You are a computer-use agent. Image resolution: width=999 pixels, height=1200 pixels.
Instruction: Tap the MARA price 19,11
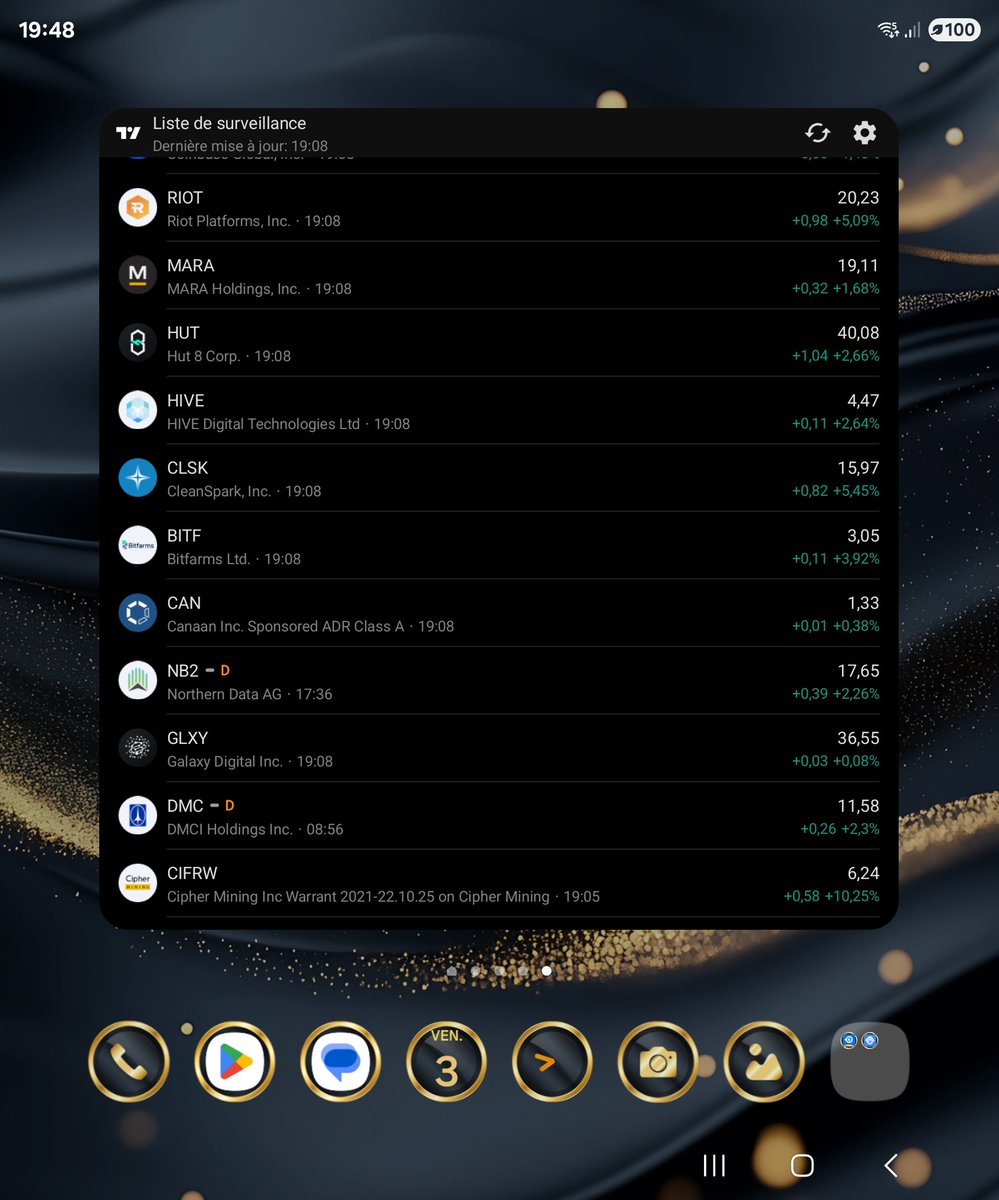858,265
